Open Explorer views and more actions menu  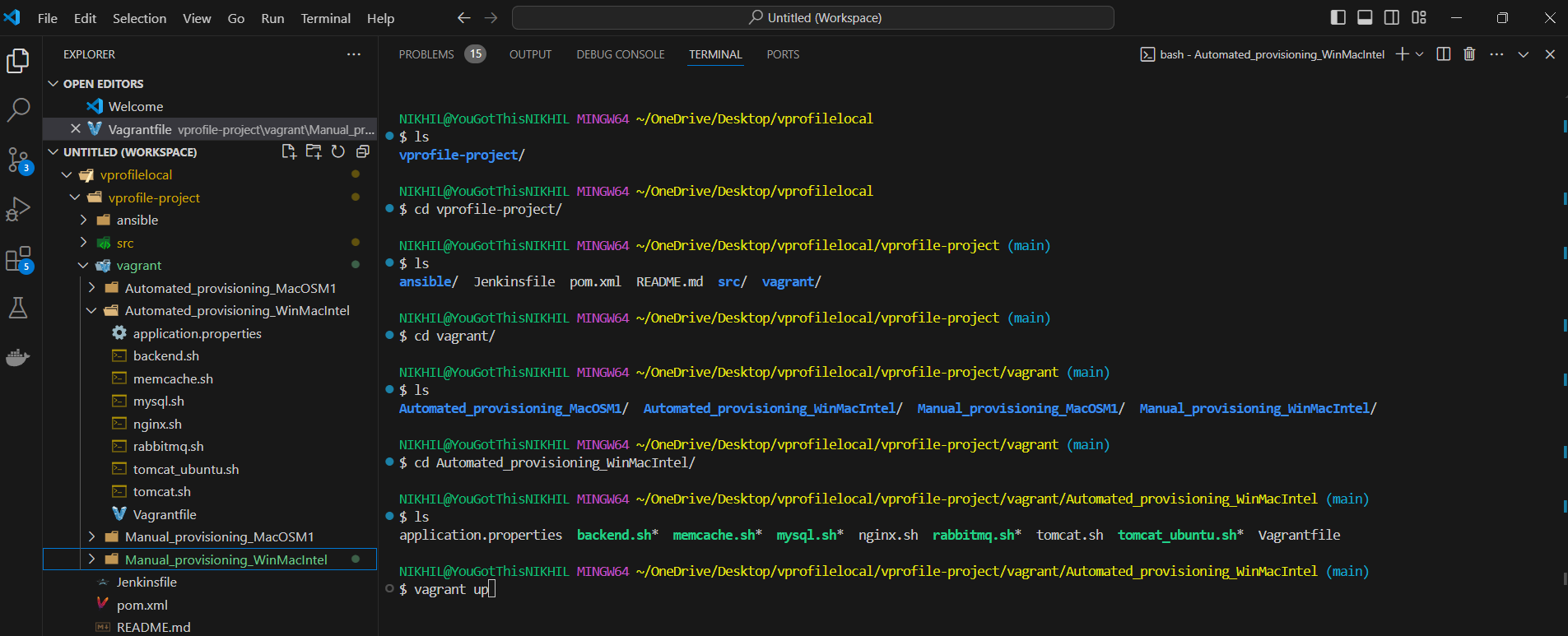pyautogui.click(x=354, y=54)
